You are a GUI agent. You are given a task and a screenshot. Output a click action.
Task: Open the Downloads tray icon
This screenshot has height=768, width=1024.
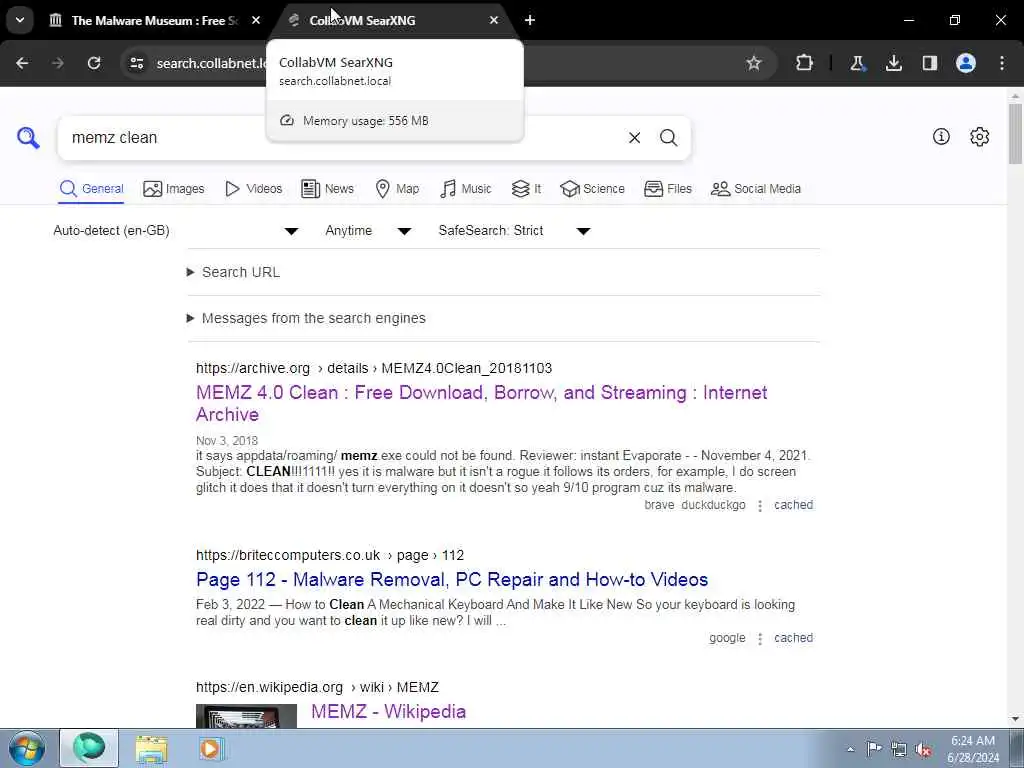(x=893, y=63)
